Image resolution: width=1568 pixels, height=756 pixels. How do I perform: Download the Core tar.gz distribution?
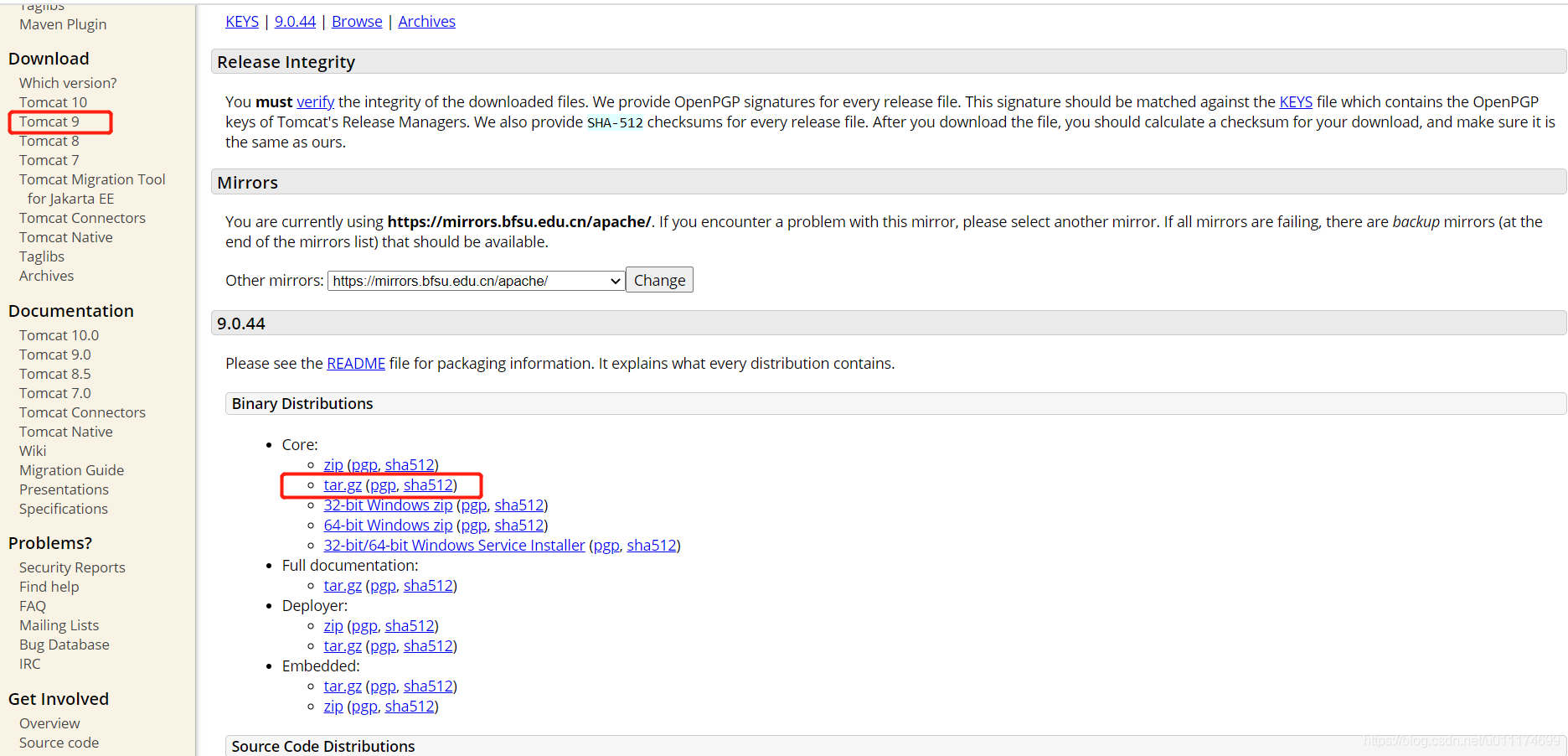(x=343, y=484)
